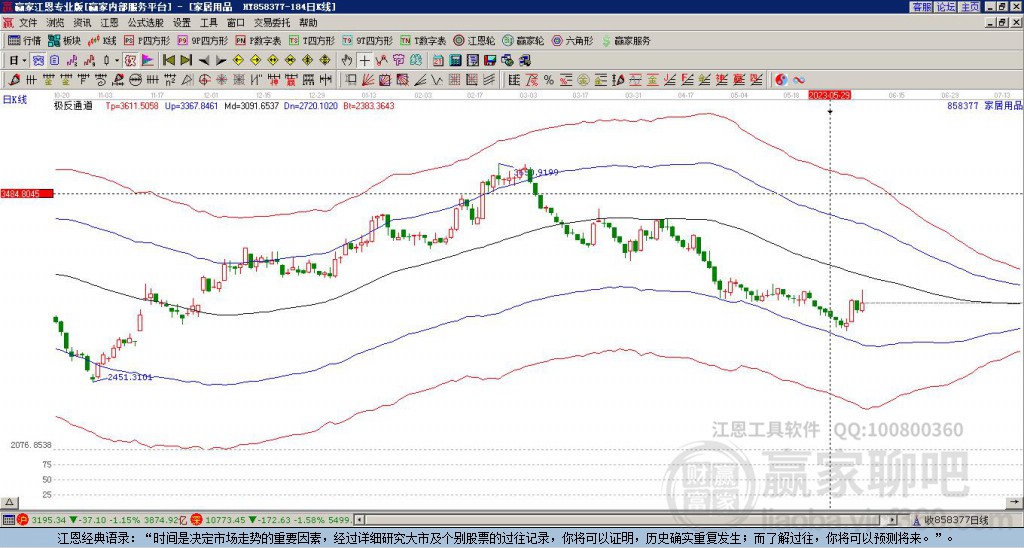
Task: Click the right arrow button at chart bottom-right
Action: (1016, 502)
